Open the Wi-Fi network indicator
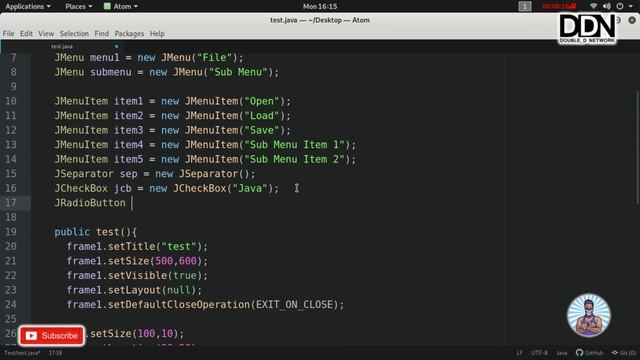 (x=593, y=6)
